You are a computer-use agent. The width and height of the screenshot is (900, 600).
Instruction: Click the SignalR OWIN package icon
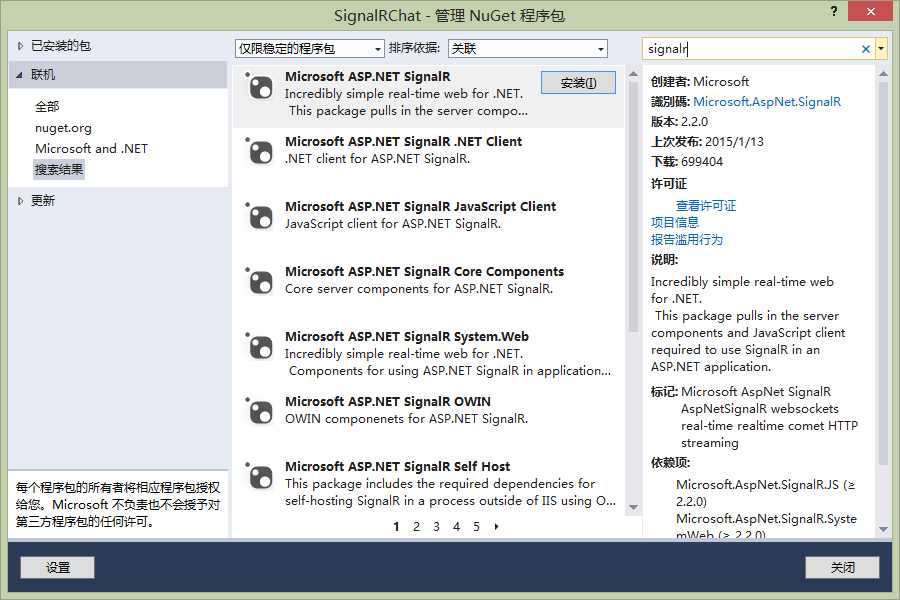coord(261,413)
